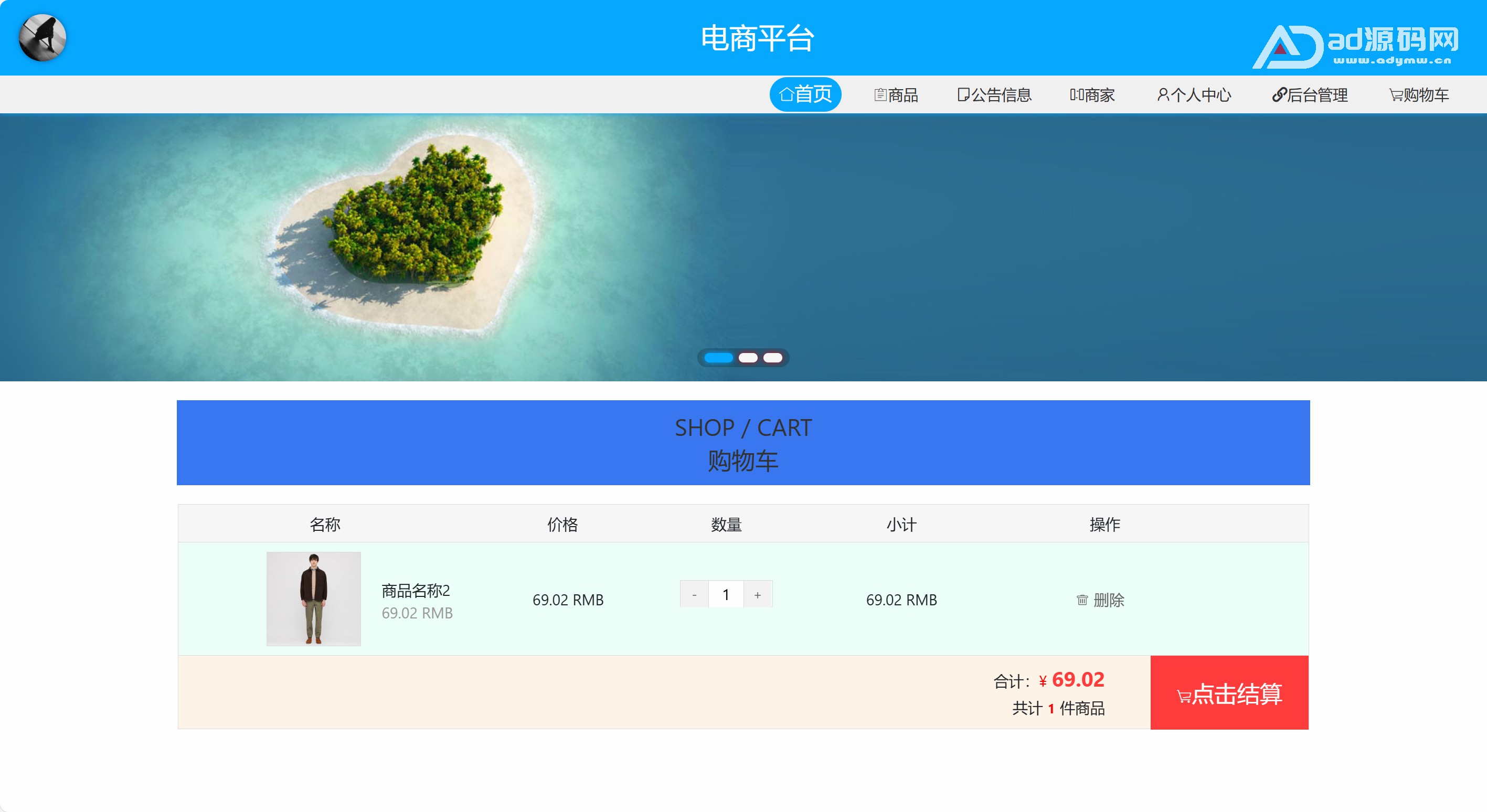
Task: Open 个人中心 personal center
Action: point(1194,94)
